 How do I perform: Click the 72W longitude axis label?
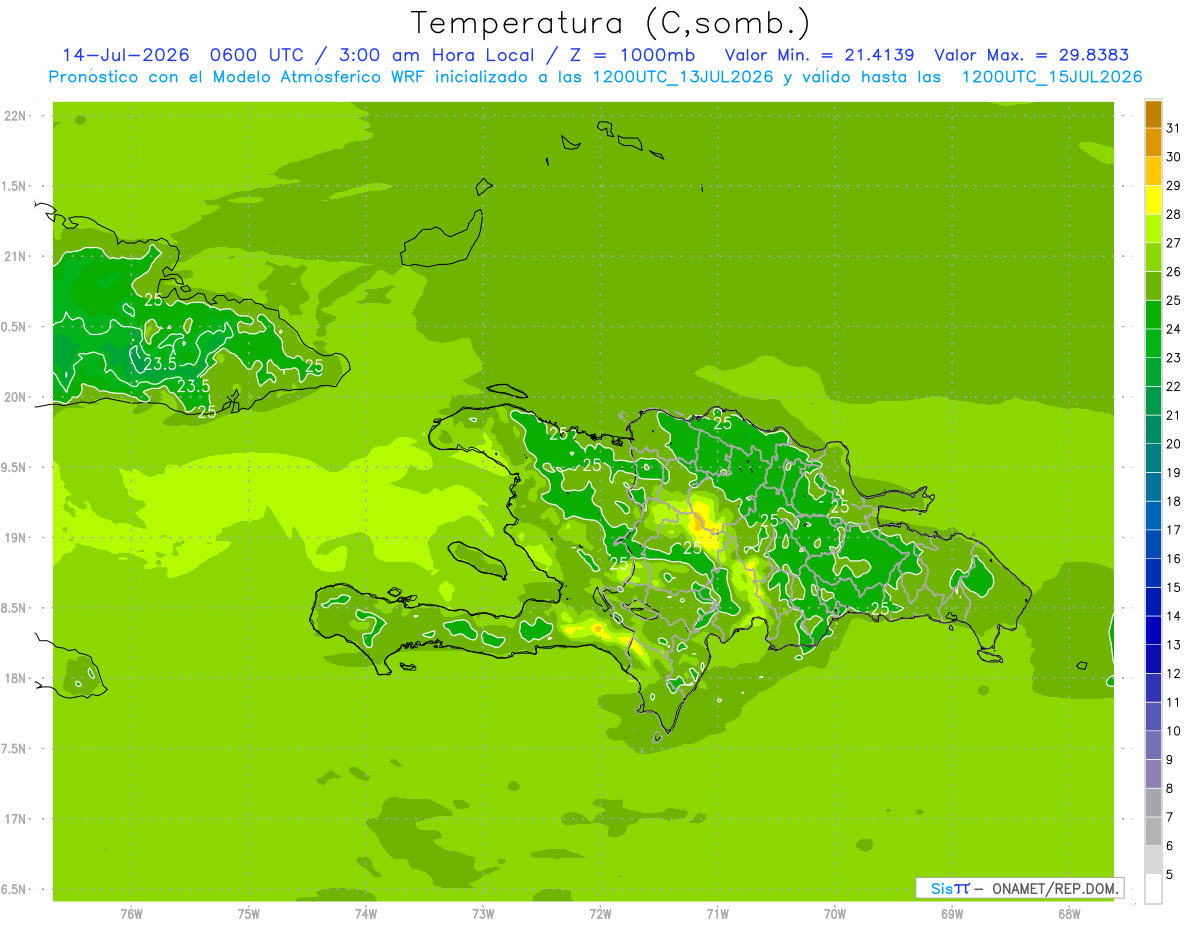(x=600, y=913)
